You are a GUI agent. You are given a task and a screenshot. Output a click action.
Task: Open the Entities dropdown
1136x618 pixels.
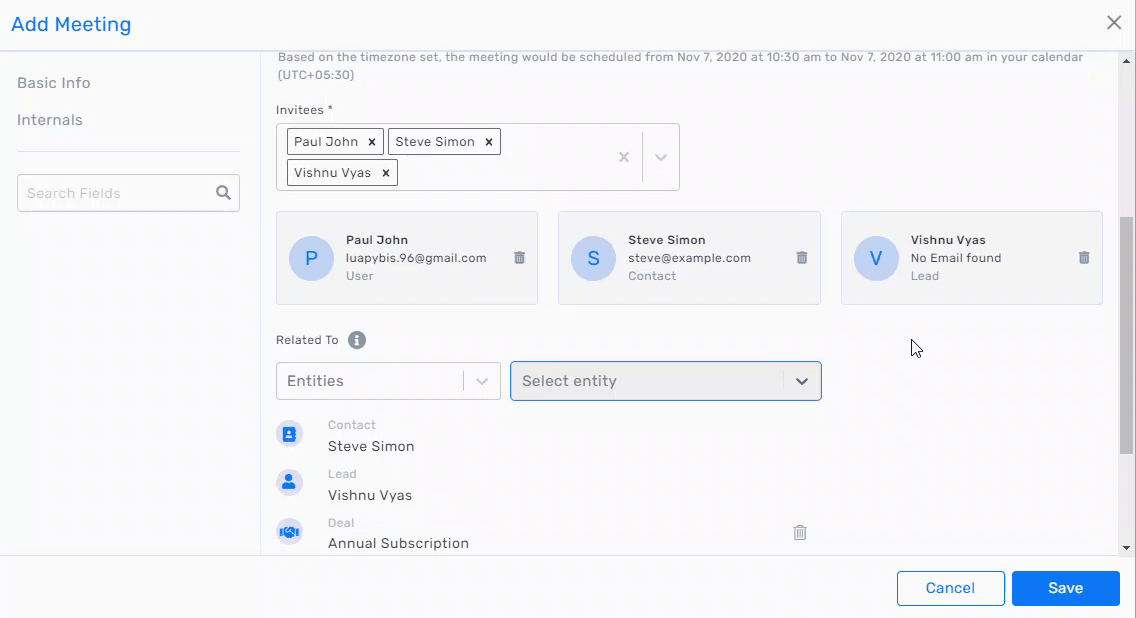point(388,381)
